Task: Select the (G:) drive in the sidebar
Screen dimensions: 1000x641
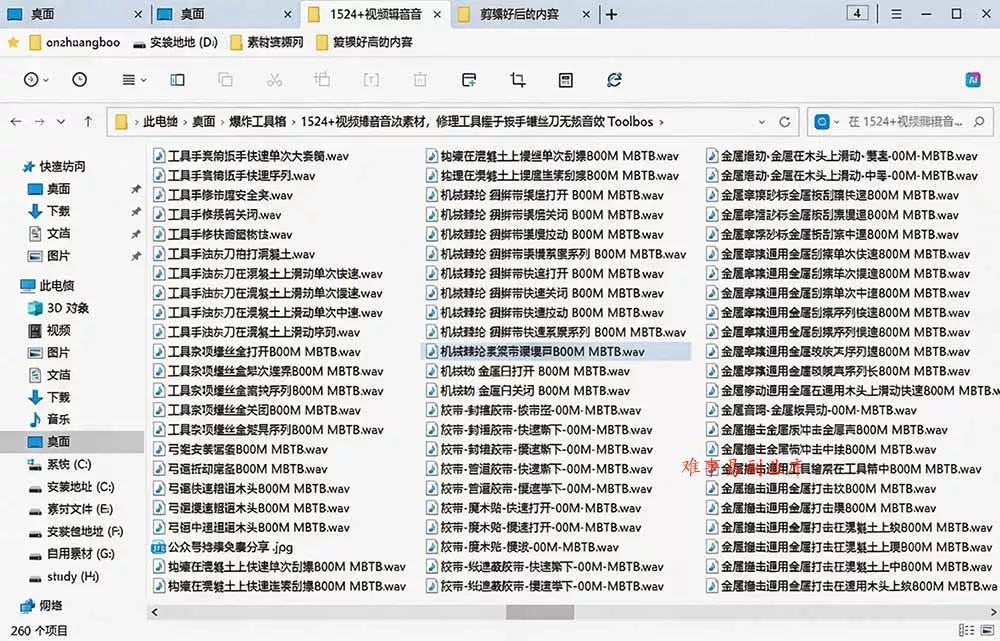Action: tap(71, 554)
